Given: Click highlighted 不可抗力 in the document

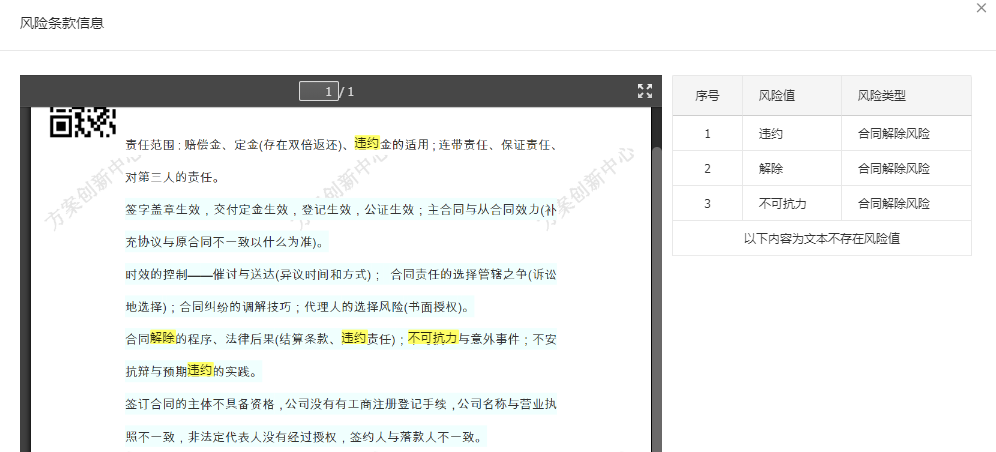Looking at the screenshot, I should pos(432,338).
